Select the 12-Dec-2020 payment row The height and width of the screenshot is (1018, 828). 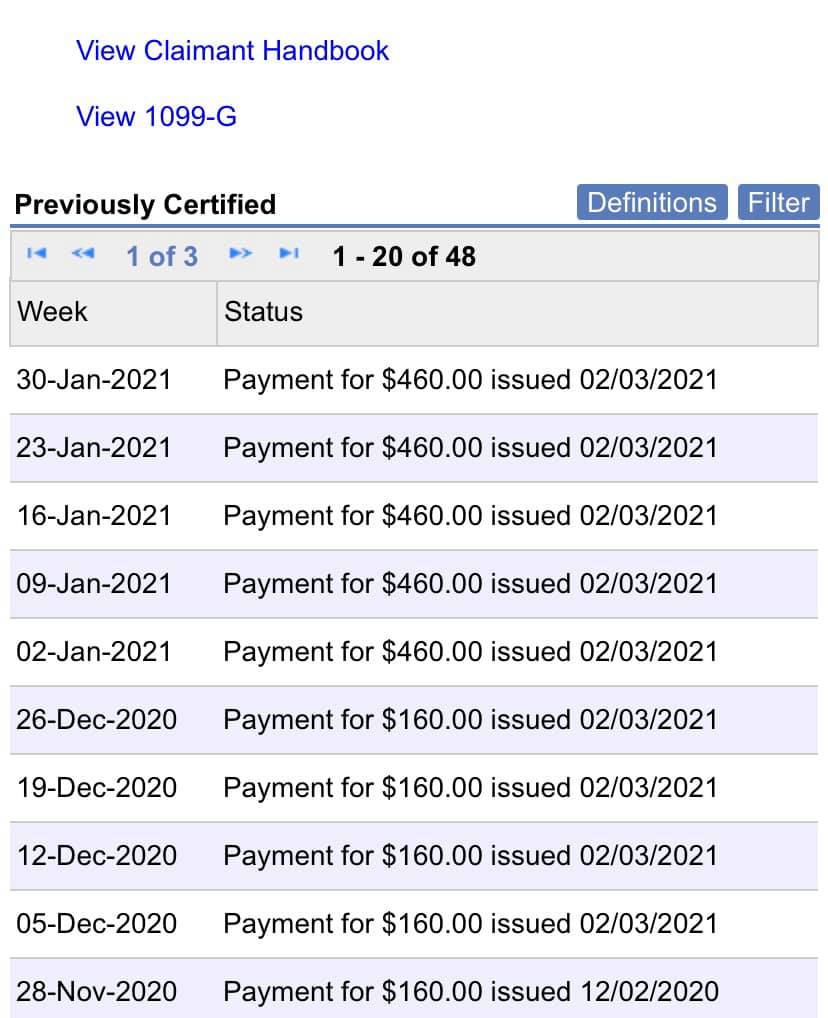coord(414,856)
